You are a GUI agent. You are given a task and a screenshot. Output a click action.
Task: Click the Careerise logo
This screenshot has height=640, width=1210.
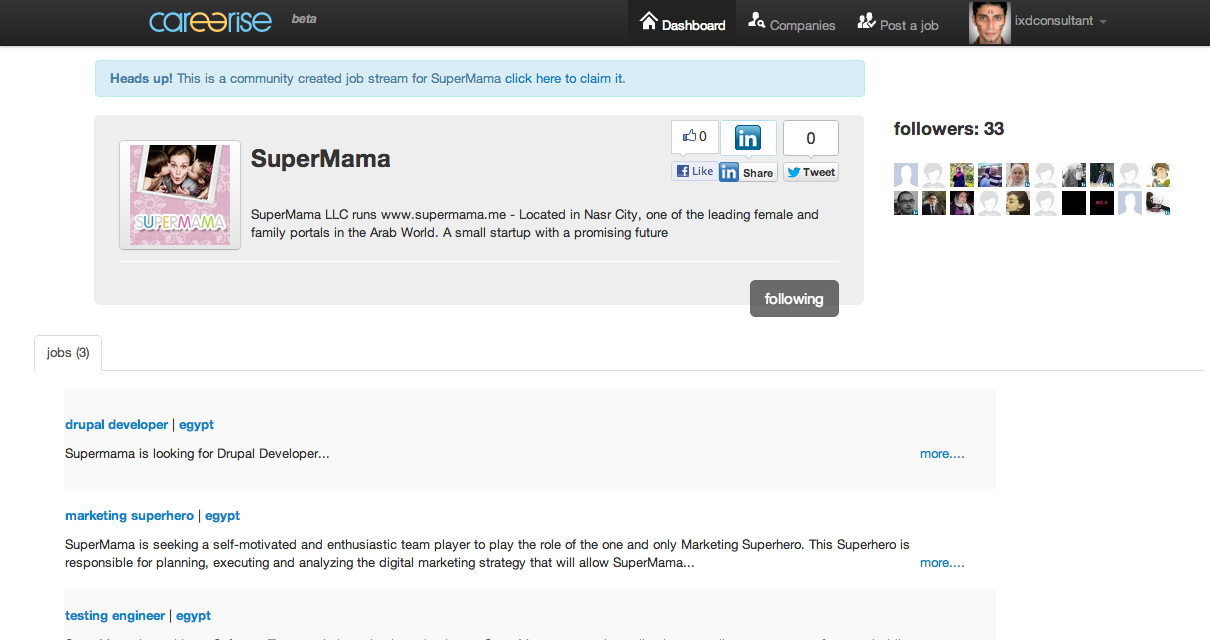pos(210,21)
